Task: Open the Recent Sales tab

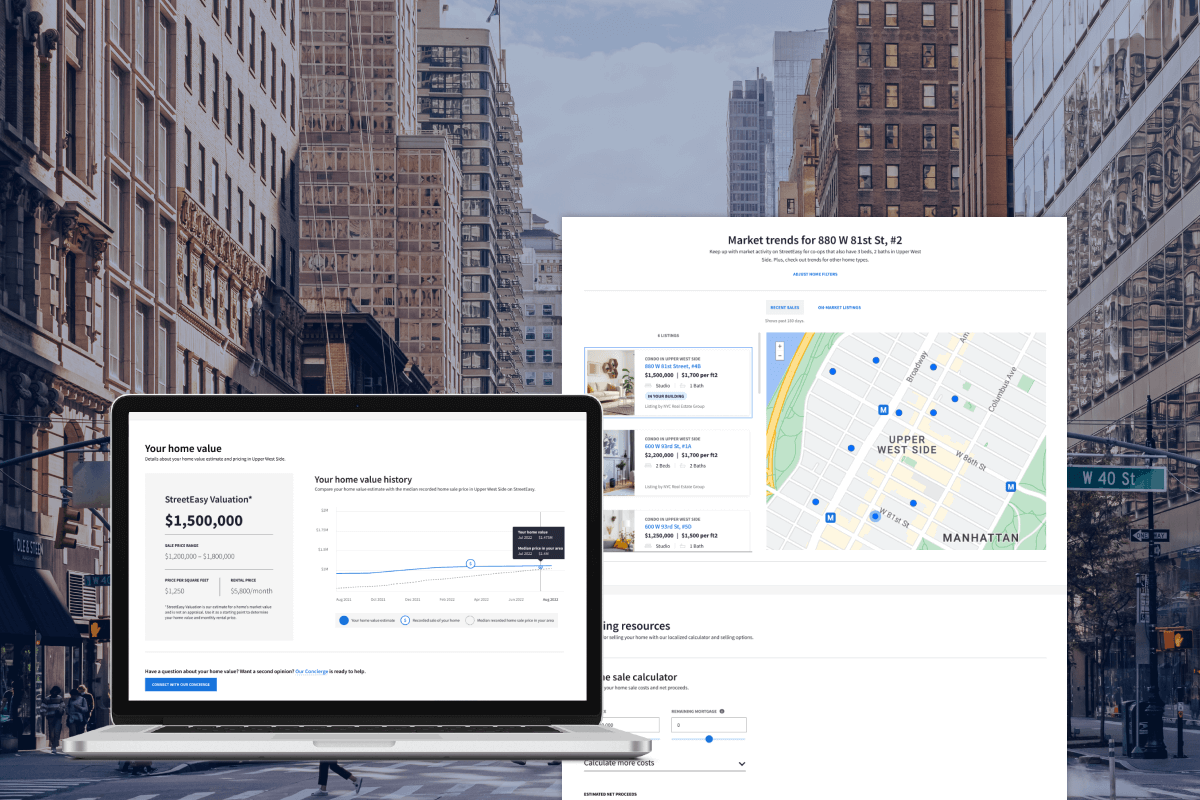Action: [786, 308]
